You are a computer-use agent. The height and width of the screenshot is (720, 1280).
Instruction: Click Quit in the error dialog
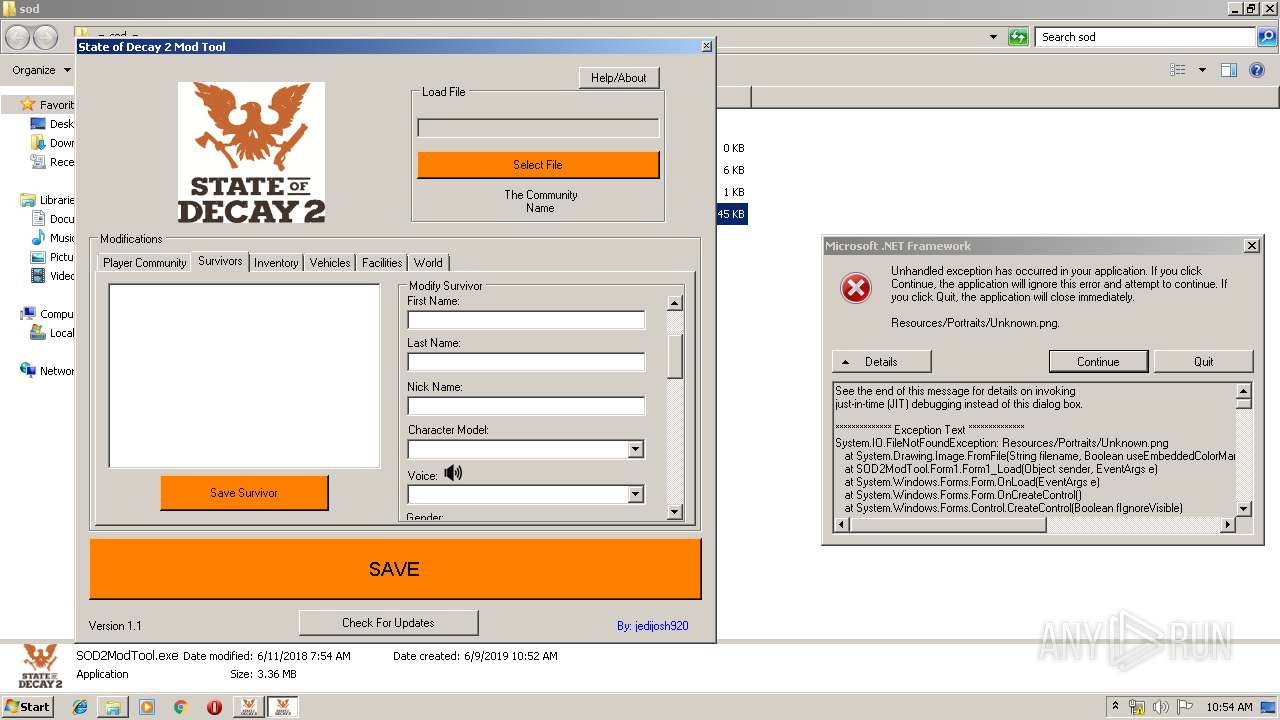[1204, 361]
